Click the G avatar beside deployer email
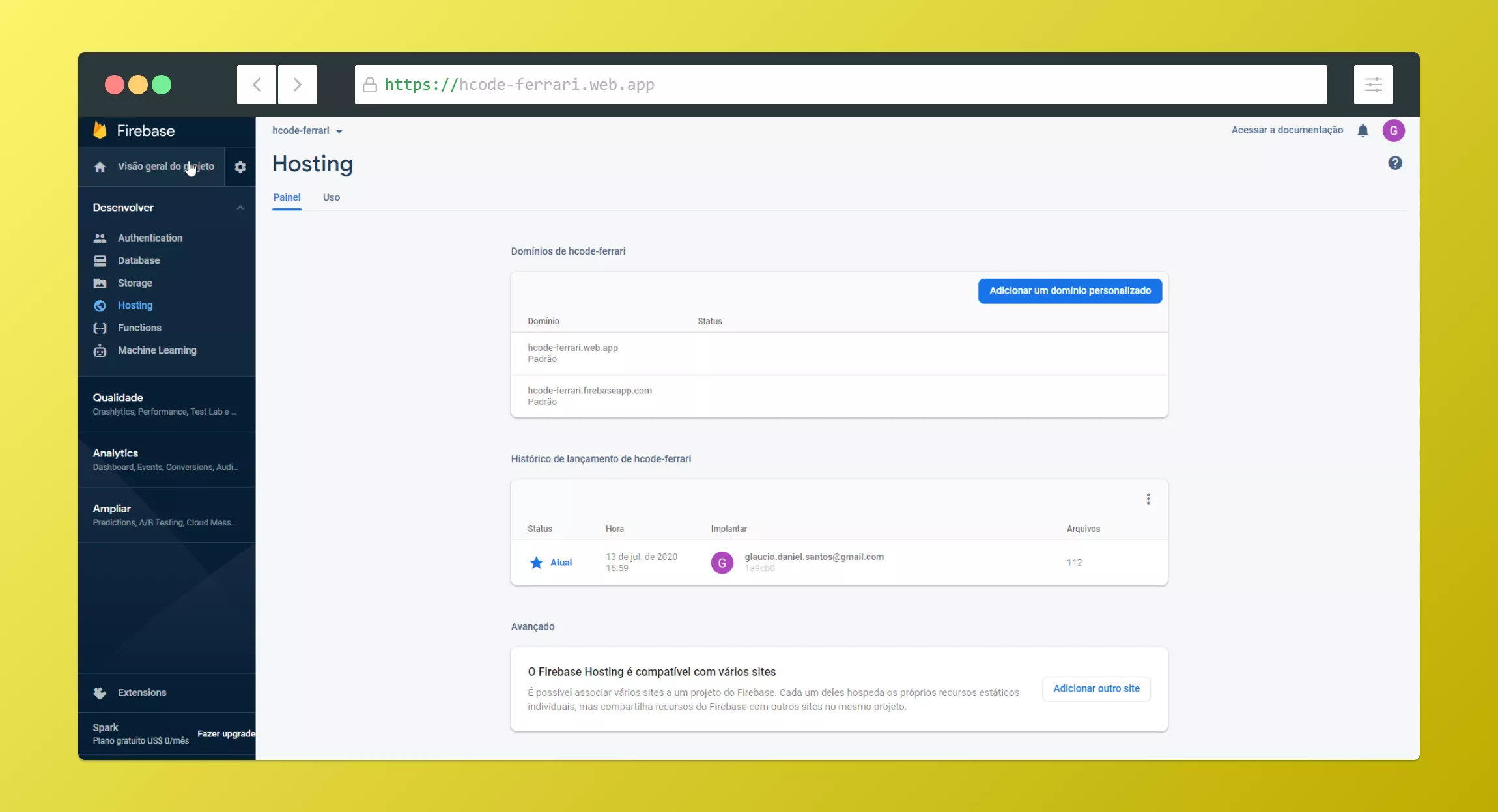 point(722,563)
